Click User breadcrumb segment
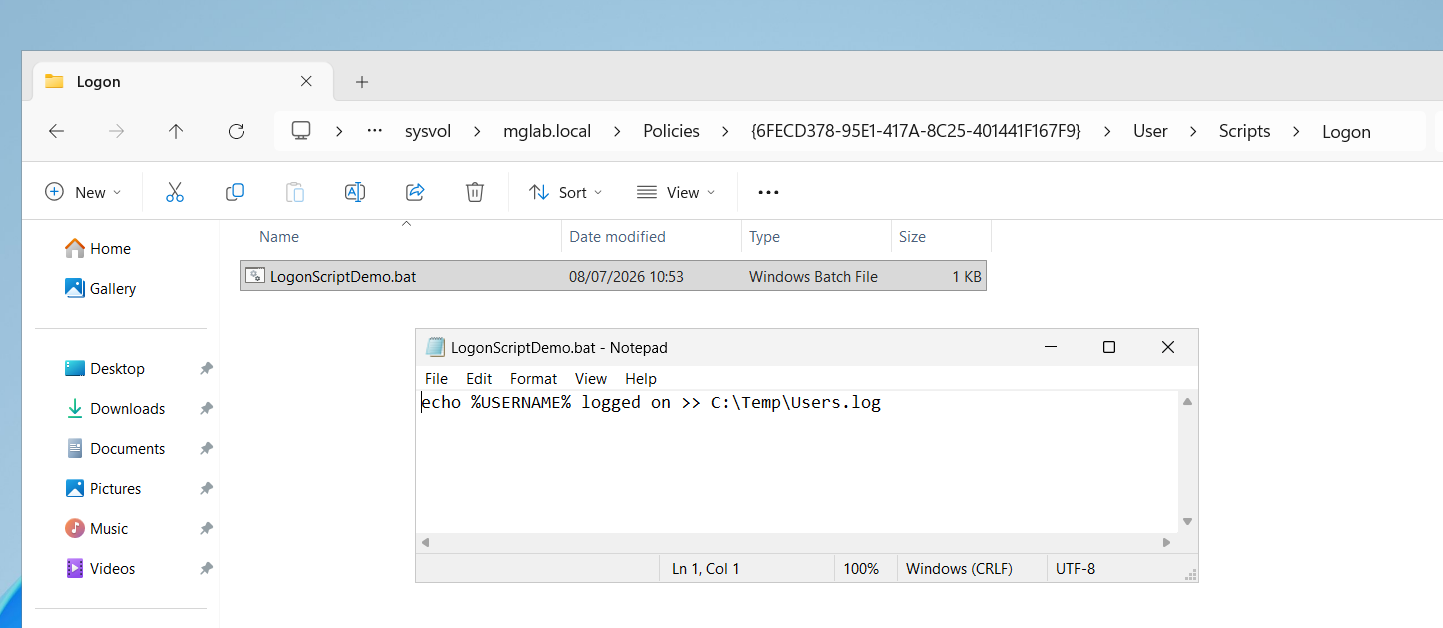The height and width of the screenshot is (628, 1443). pos(1150,131)
